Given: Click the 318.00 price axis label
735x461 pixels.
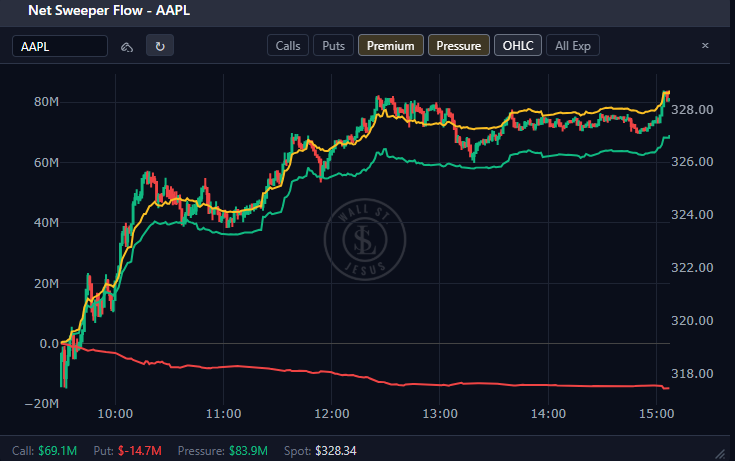Looking at the screenshot, I should point(692,374).
